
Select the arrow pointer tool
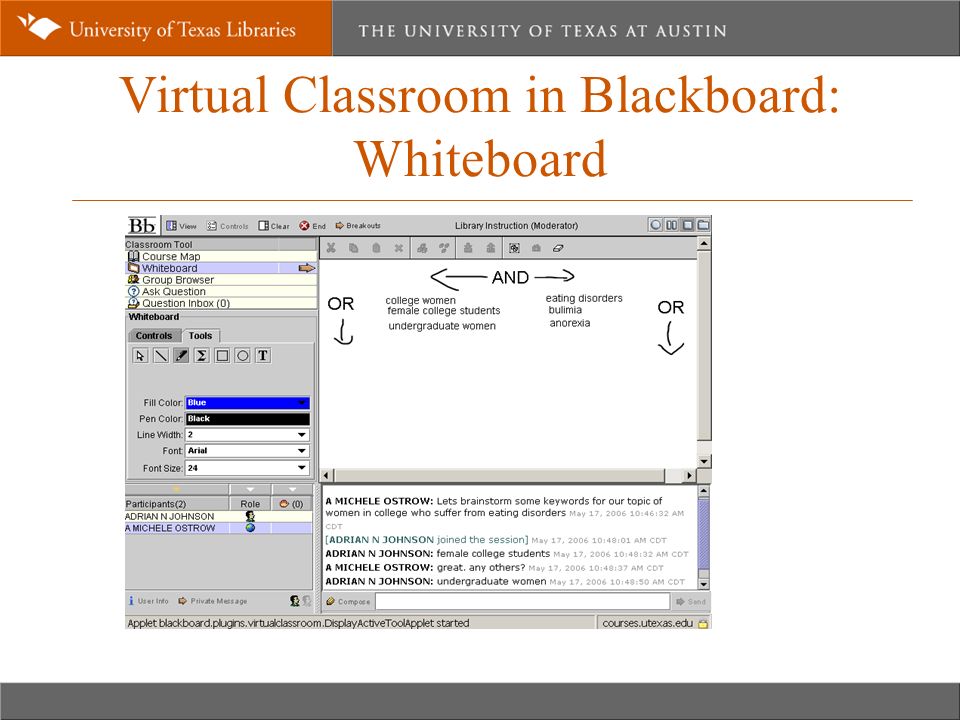click(x=140, y=356)
